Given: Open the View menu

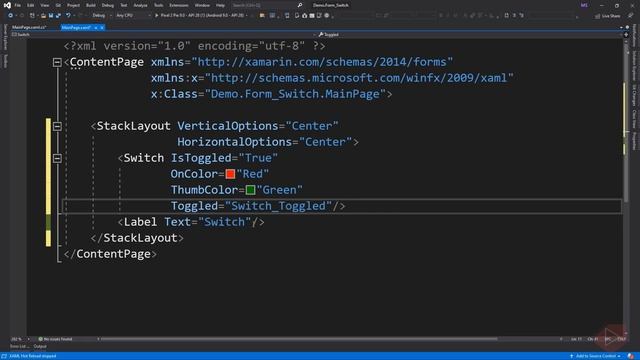Looking at the screenshot, I should [44, 5].
